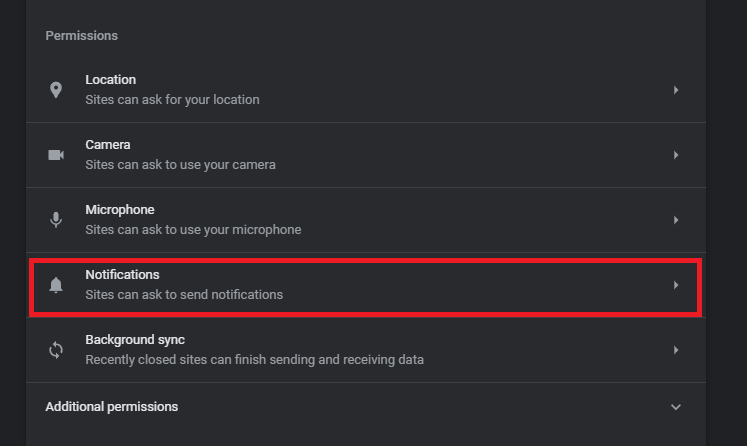Open Camera settings via its arrow
This screenshot has width=747, height=446.
676,155
